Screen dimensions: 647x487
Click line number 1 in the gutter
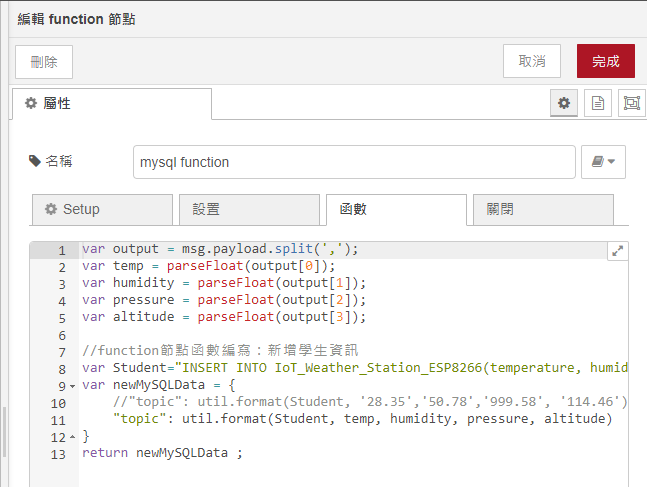[62, 250]
